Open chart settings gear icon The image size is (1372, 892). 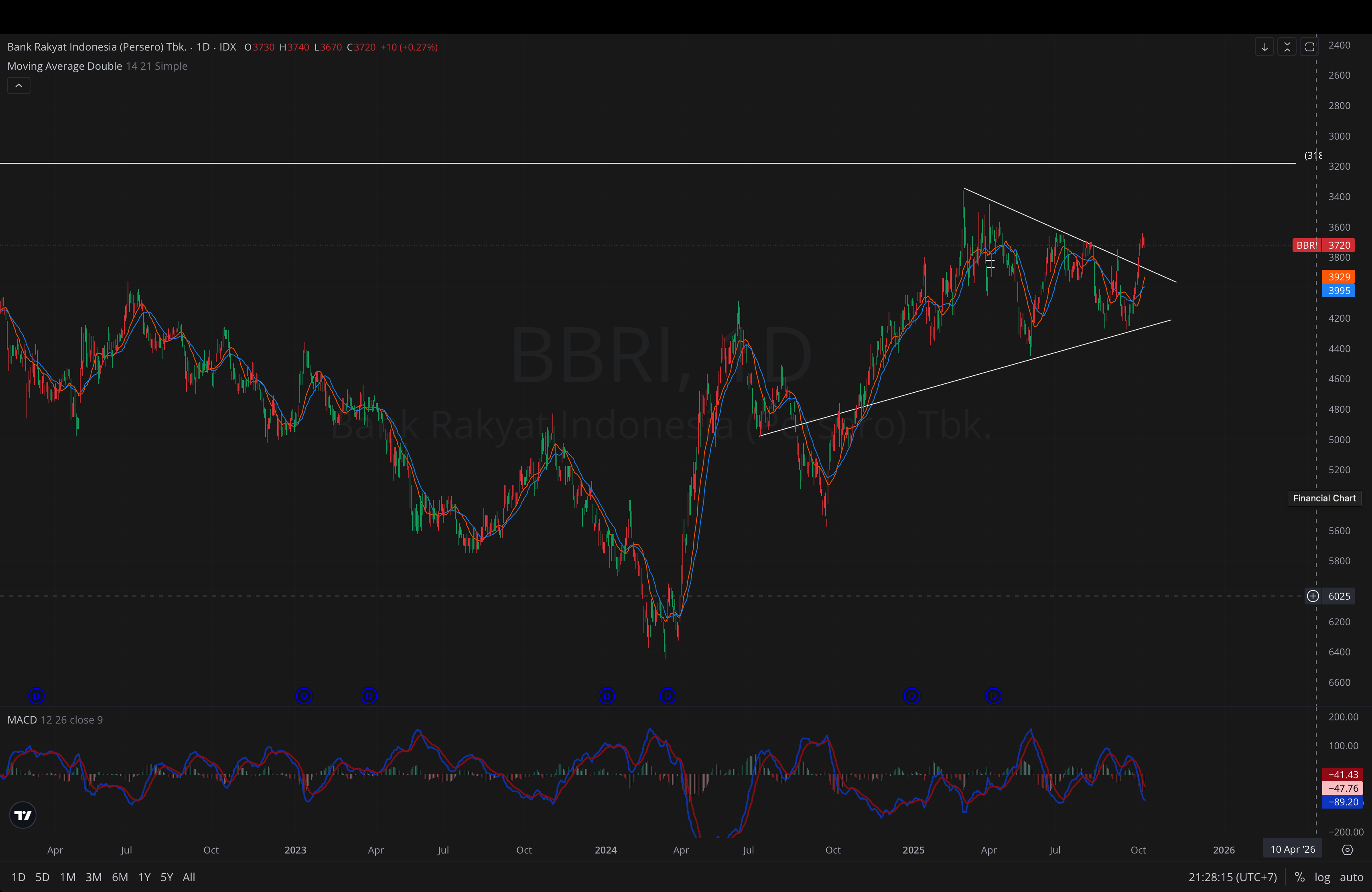tap(1347, 849)
